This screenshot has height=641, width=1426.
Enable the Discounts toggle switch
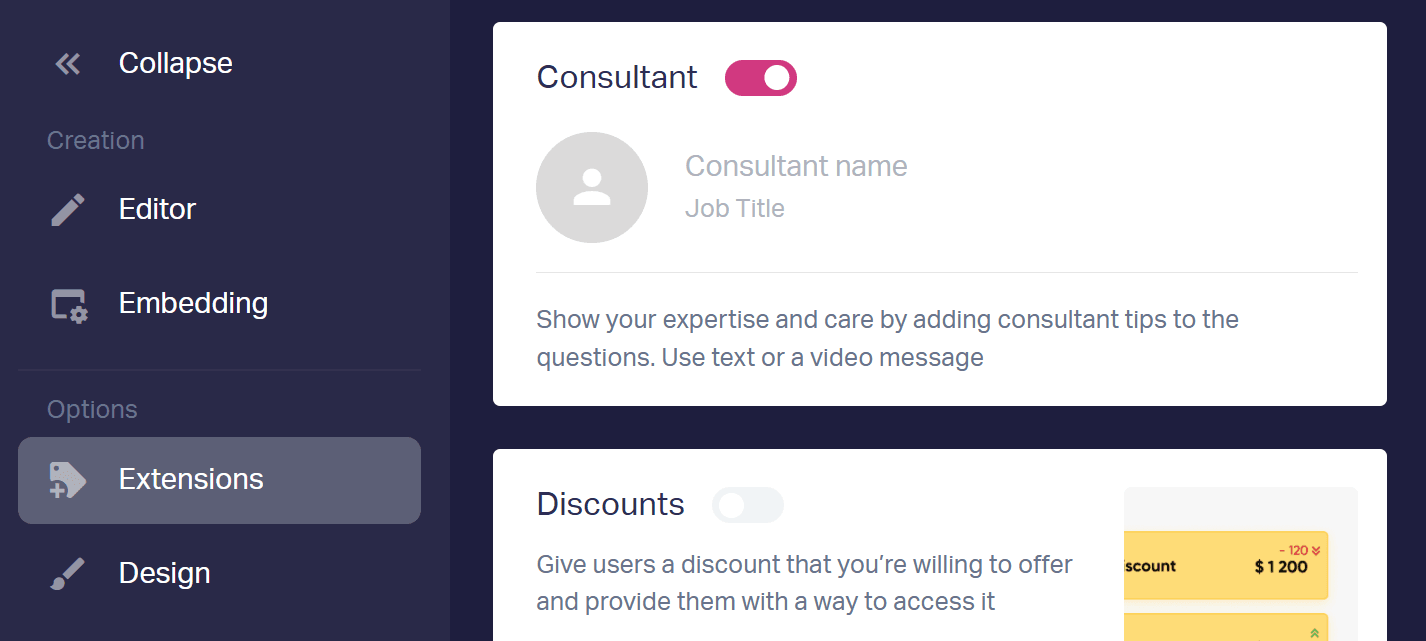click(748, 505)
